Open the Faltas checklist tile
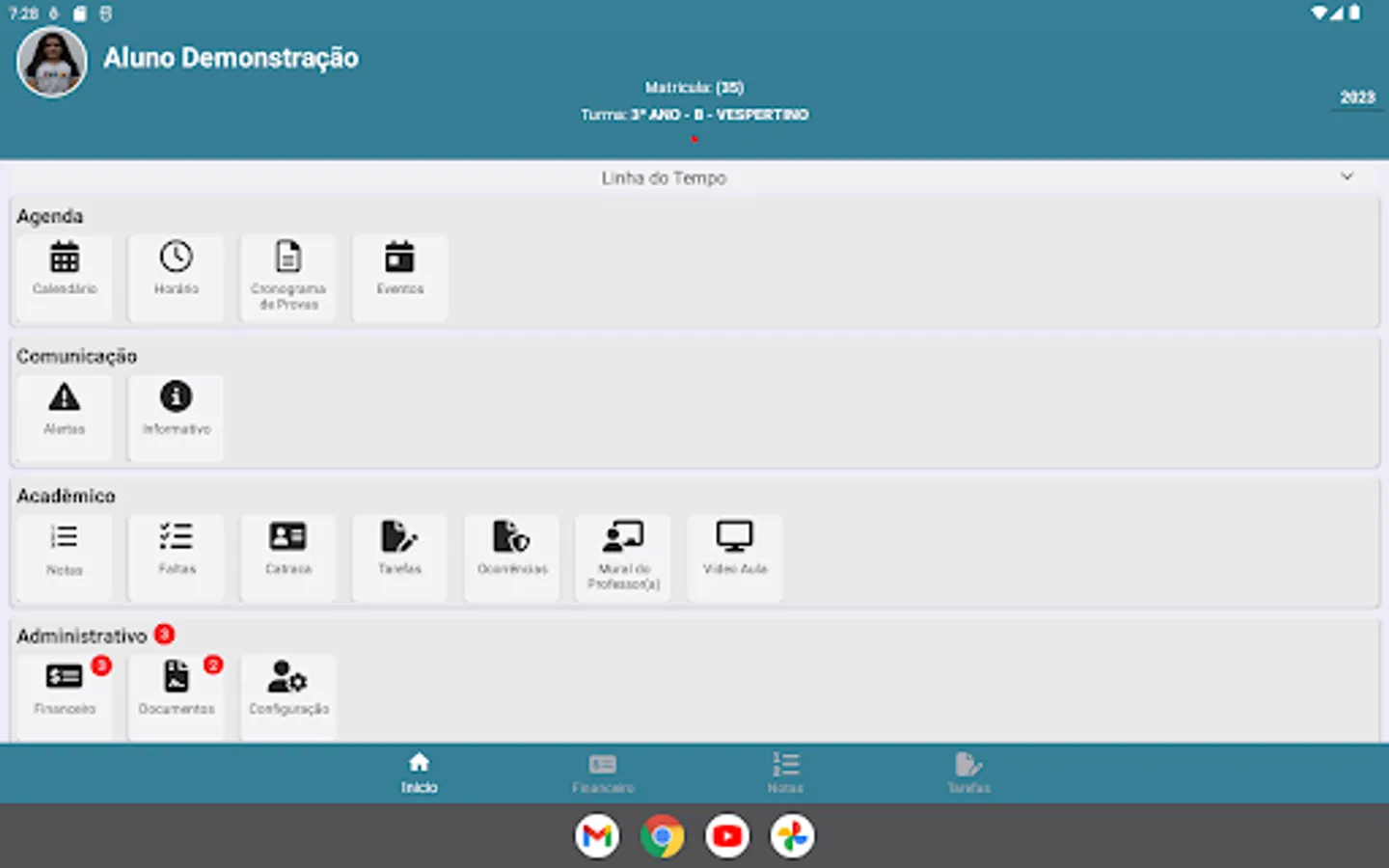1389x868 pixels. coord(177,557)
